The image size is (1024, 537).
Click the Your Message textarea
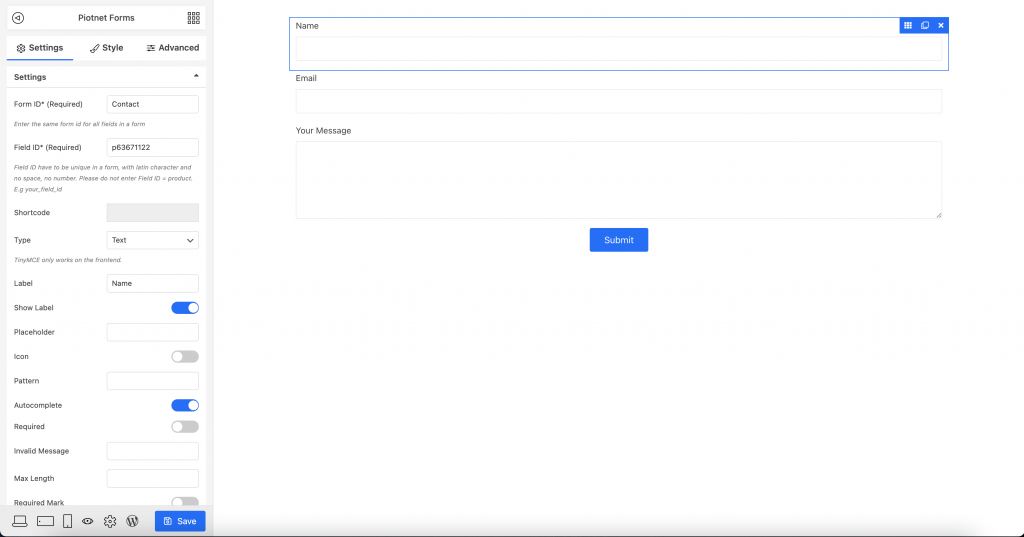pyautogui.click(x=618, y=180)
